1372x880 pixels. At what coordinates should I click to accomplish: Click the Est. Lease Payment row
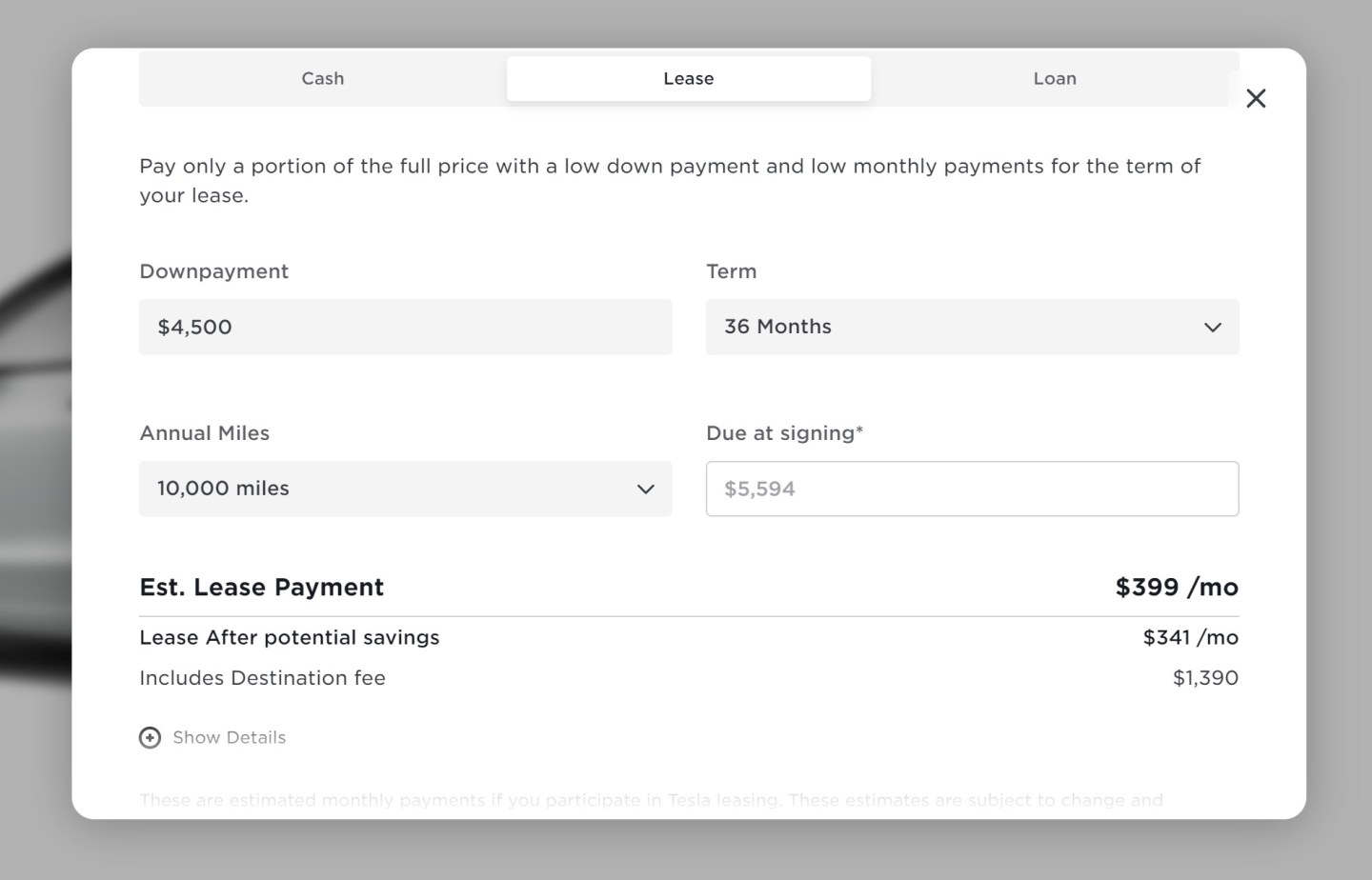click(261, 587)
